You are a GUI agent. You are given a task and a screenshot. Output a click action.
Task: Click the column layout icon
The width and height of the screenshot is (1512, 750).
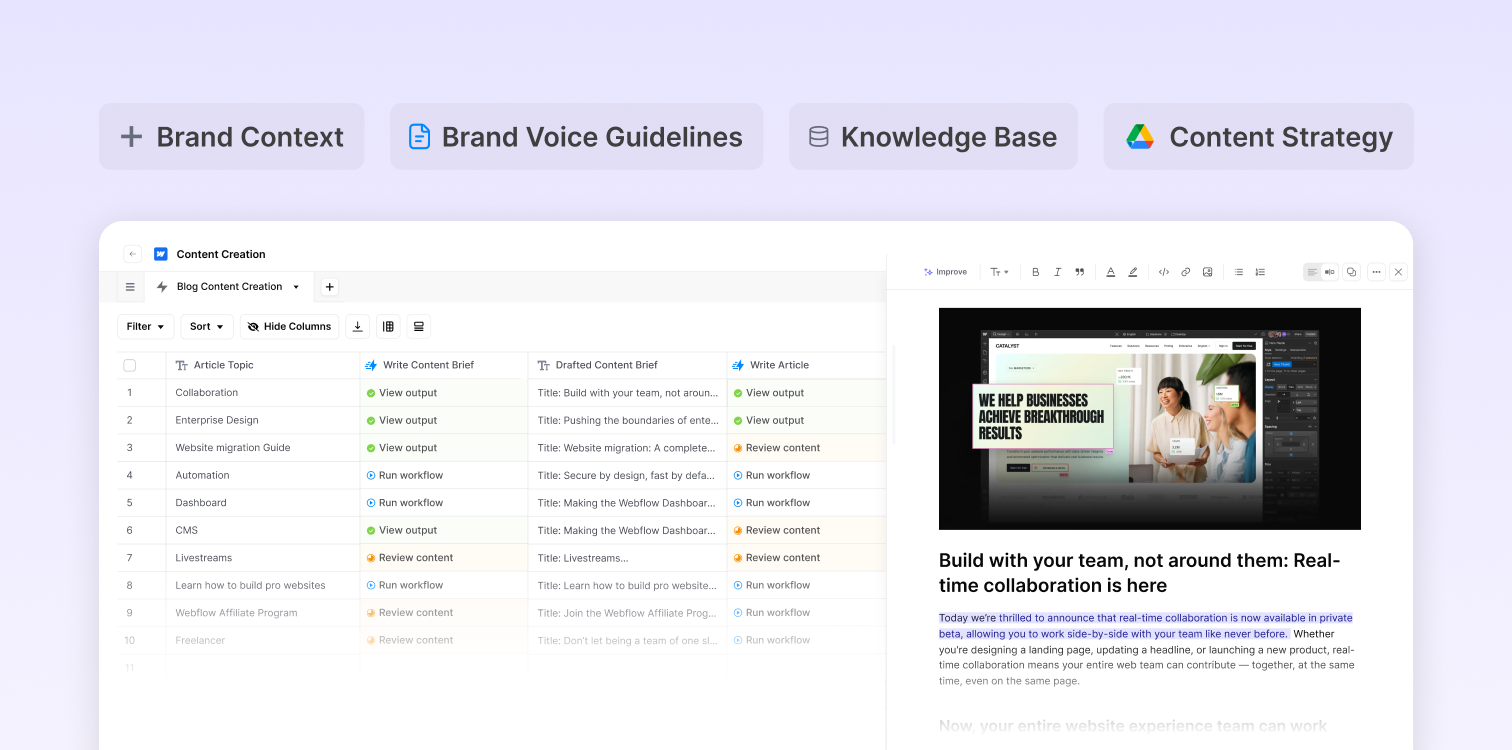388,327
